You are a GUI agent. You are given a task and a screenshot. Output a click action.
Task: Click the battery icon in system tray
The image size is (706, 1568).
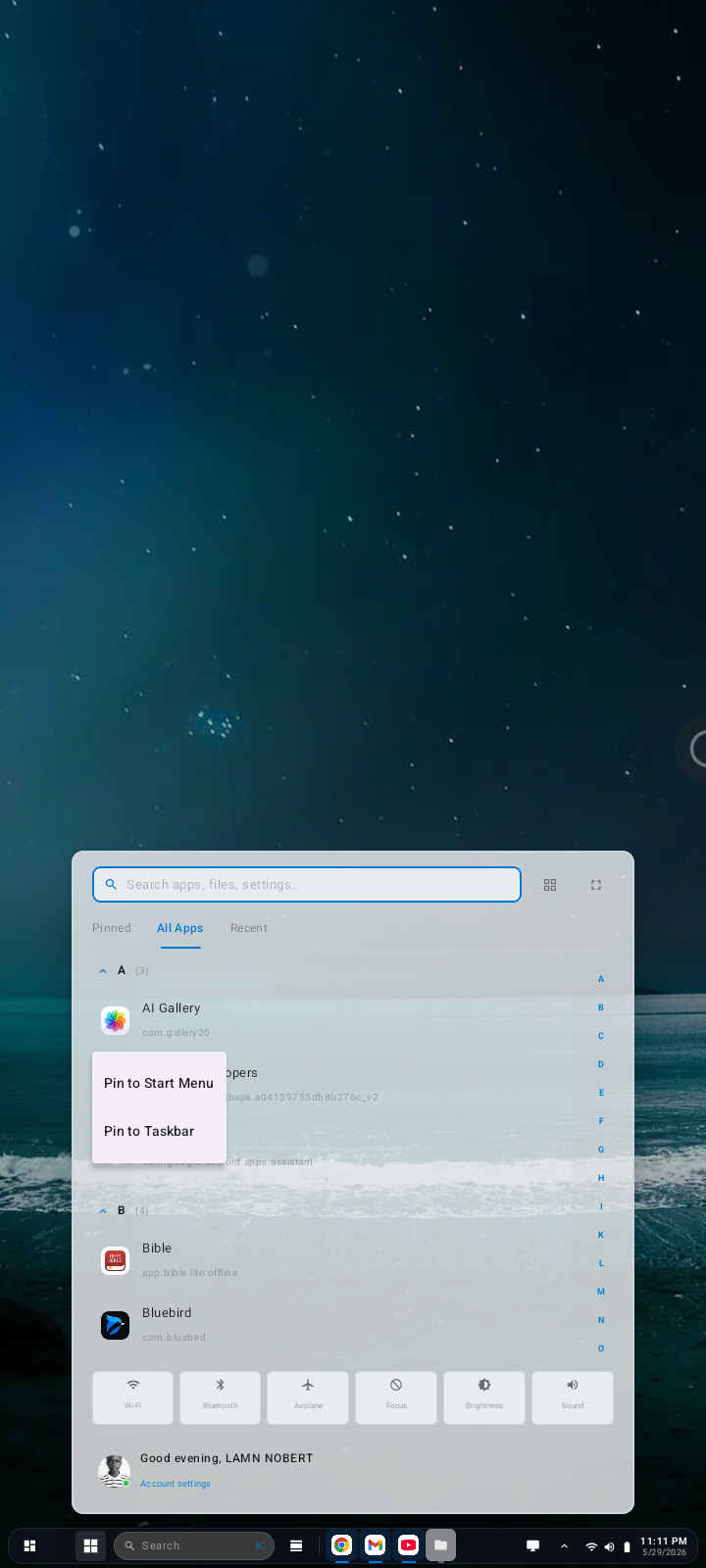627,1546
